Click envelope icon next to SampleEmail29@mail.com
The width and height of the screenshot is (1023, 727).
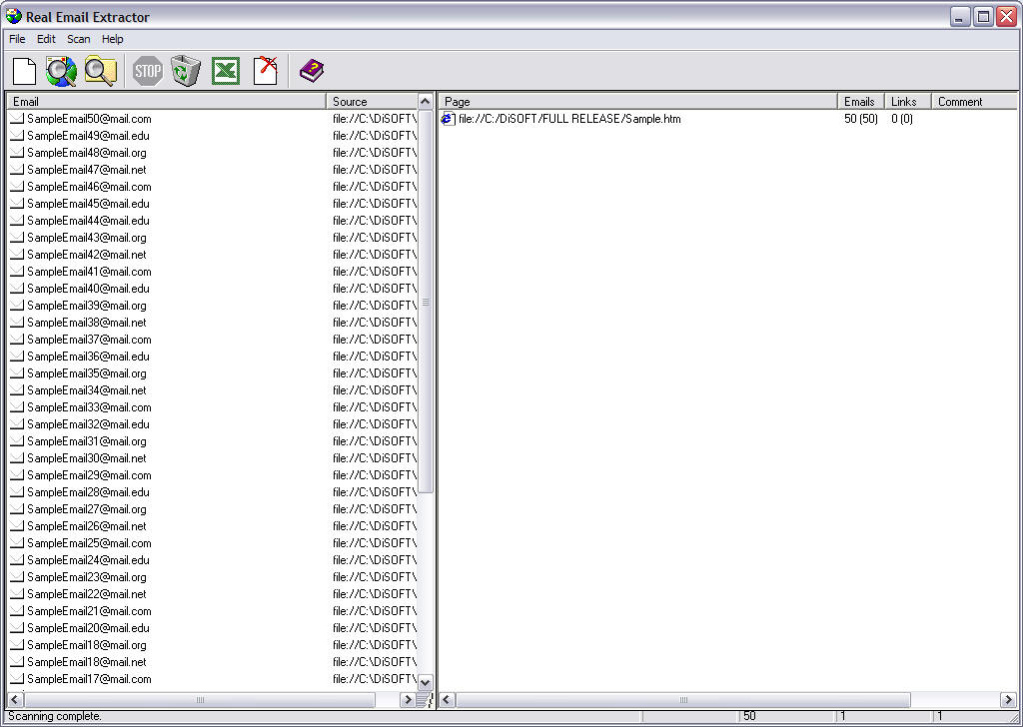(x=17, y=475)
